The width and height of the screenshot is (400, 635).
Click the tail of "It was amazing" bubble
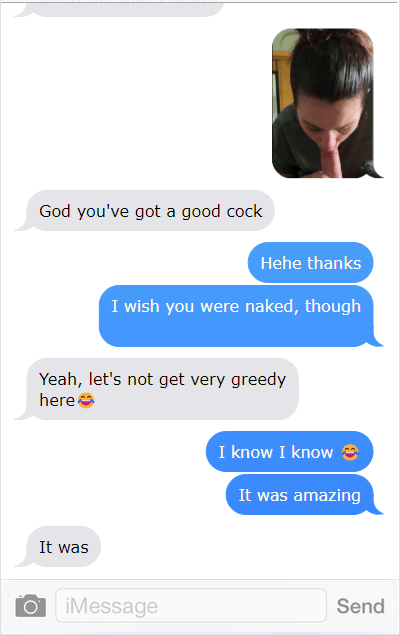click(376, 508)
